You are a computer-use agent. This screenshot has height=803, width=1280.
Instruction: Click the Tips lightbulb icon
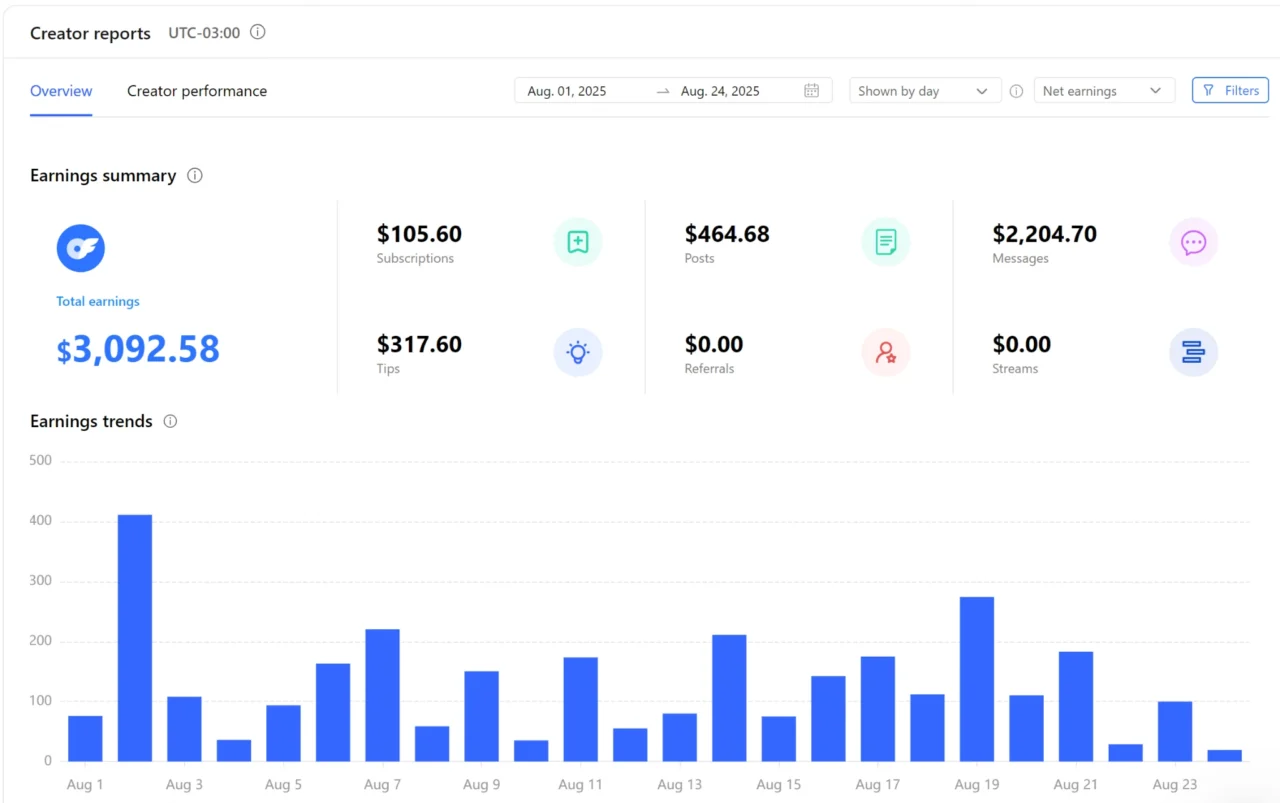click(578, 352)
